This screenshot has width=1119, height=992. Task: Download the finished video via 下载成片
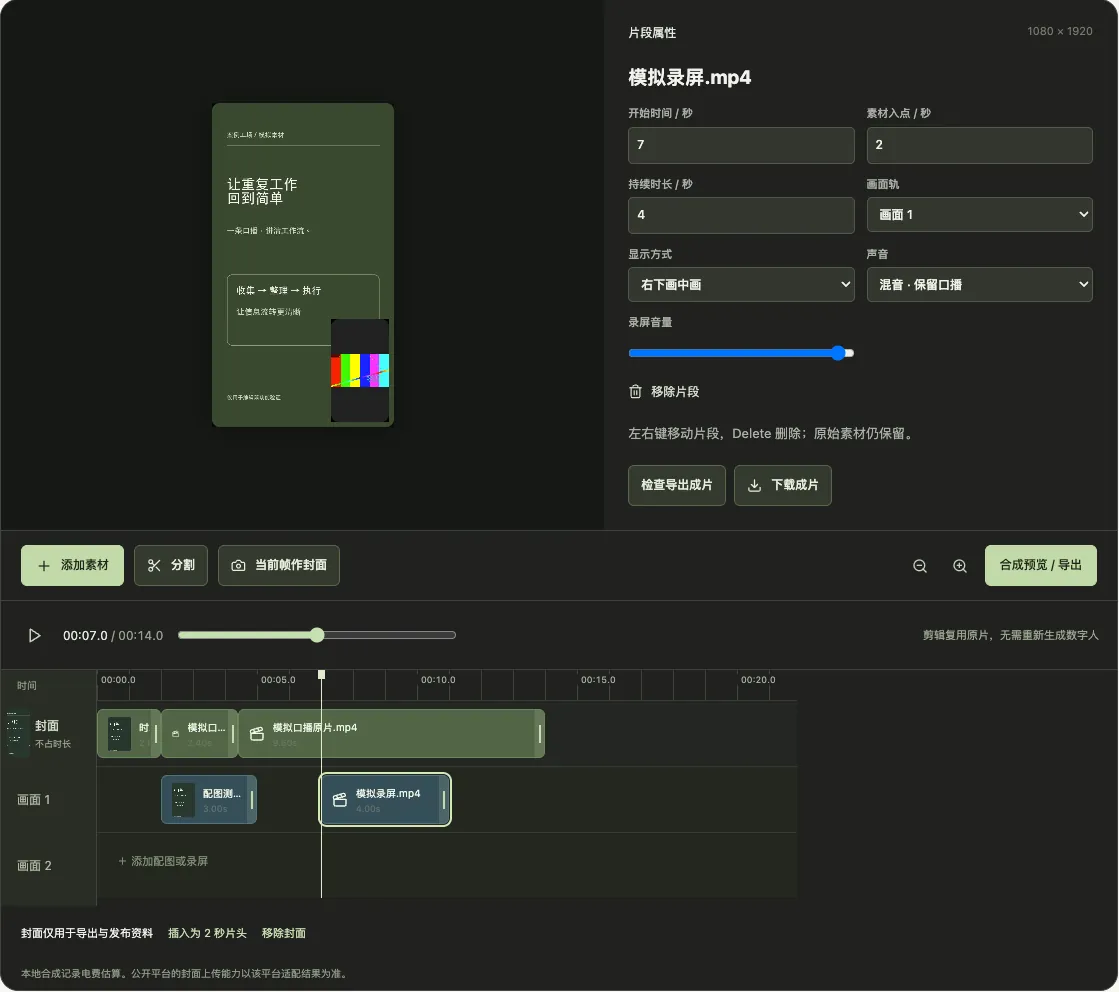(783, 485)
